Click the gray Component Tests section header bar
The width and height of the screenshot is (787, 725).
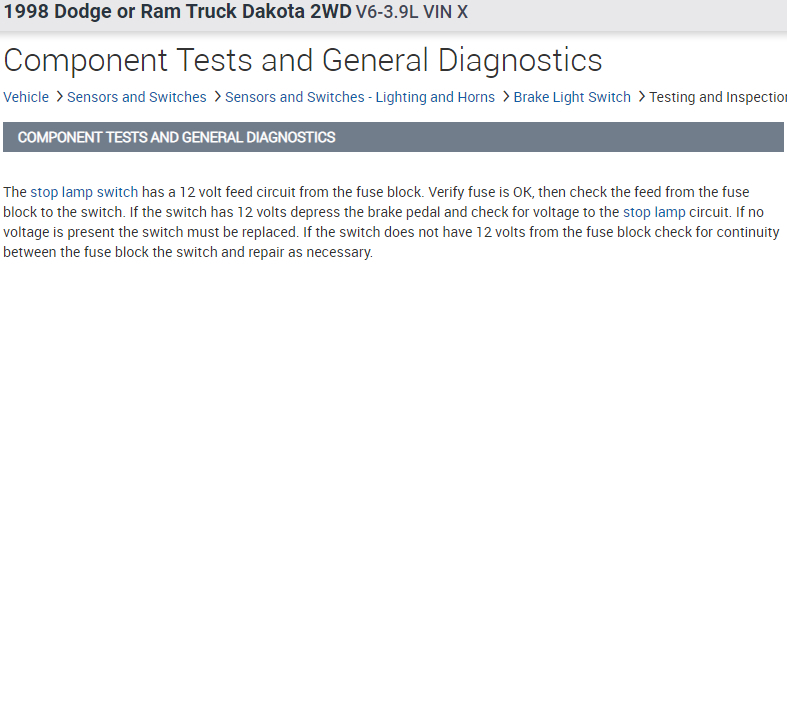tap(393, 137)
